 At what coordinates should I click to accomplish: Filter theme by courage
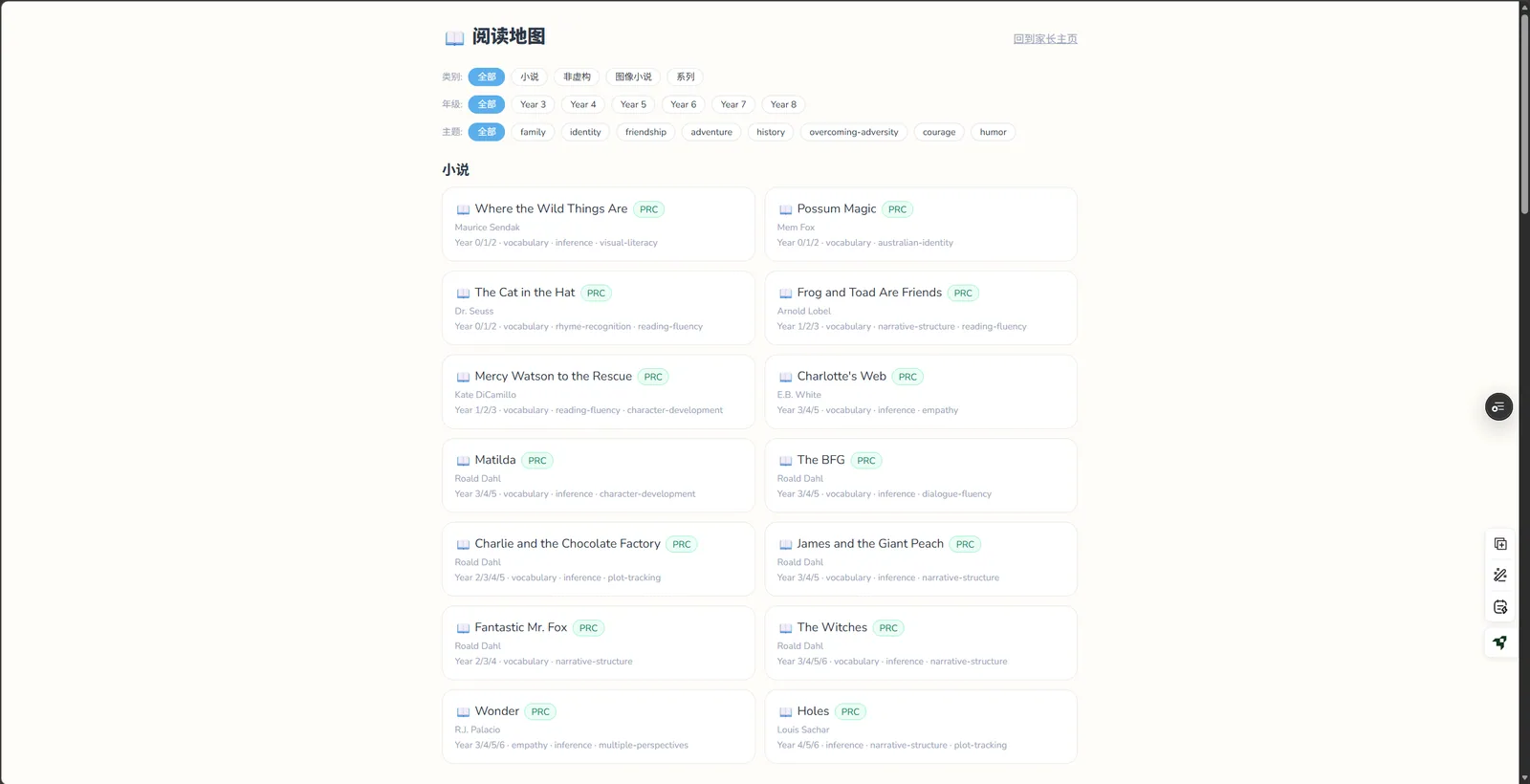pos(939,132)
